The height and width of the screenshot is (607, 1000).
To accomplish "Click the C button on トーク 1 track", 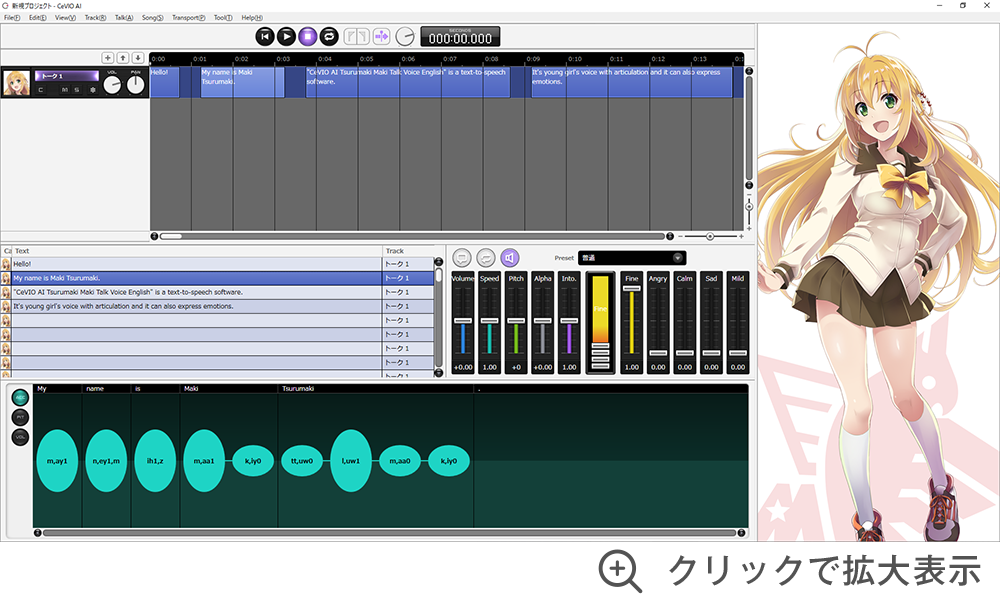I will coord(41,90).
